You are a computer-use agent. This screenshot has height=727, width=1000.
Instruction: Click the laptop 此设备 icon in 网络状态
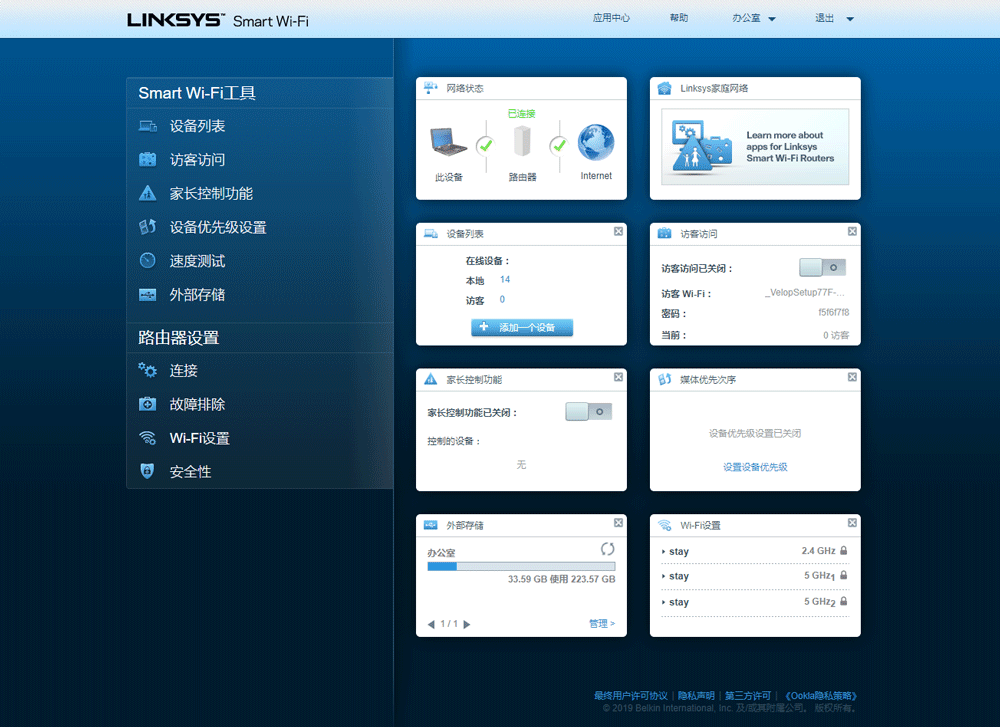(x=448, y=142)
